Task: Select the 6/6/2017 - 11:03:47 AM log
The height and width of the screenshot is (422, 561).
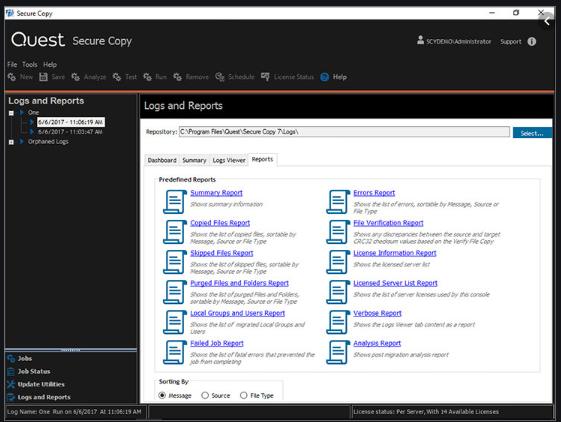Action: point(70,132)
